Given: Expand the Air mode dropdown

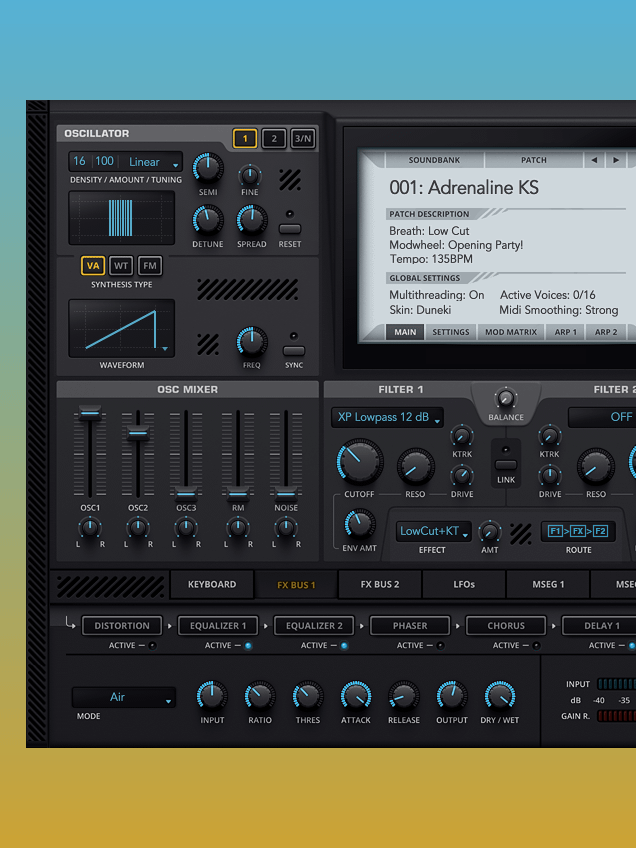Looking at the screenshot, I should [123, 697].
